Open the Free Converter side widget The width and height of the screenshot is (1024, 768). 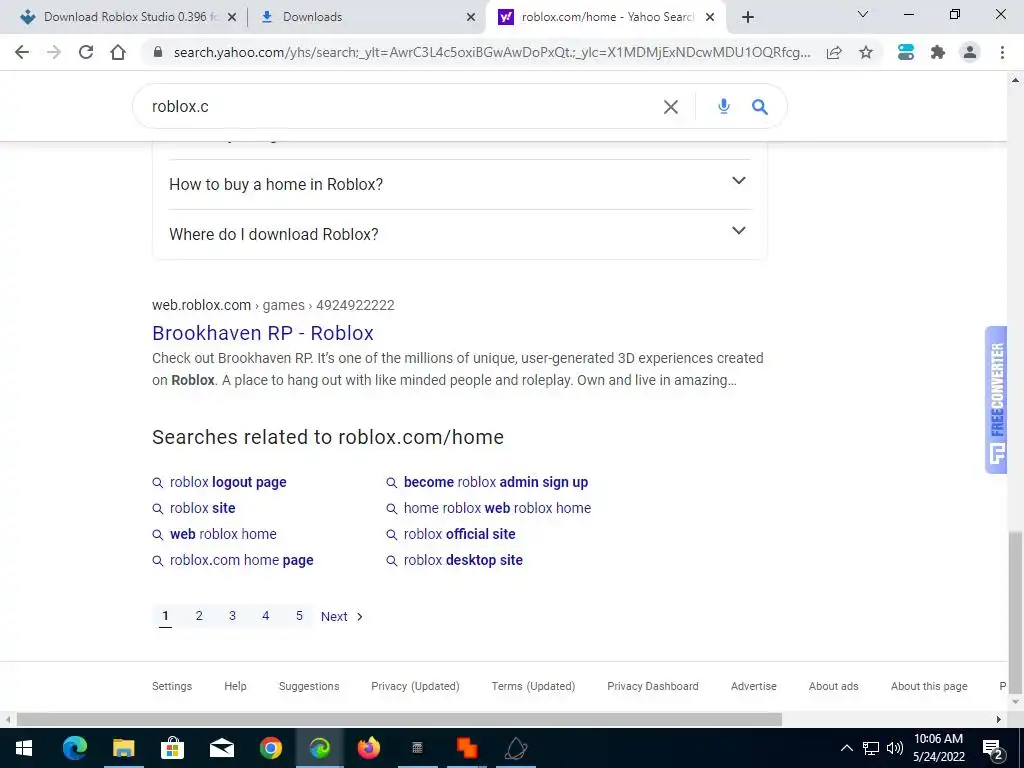coord(997,400)
